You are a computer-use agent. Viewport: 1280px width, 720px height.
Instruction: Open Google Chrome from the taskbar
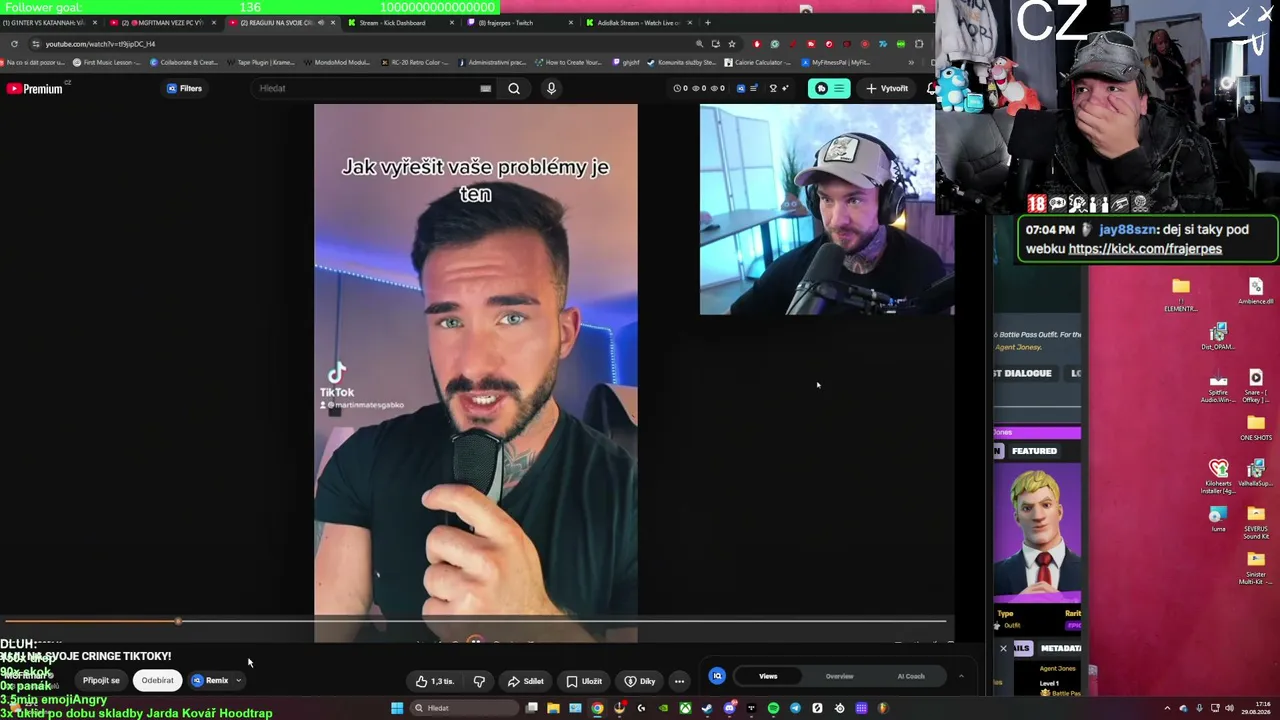pos(597,708)
